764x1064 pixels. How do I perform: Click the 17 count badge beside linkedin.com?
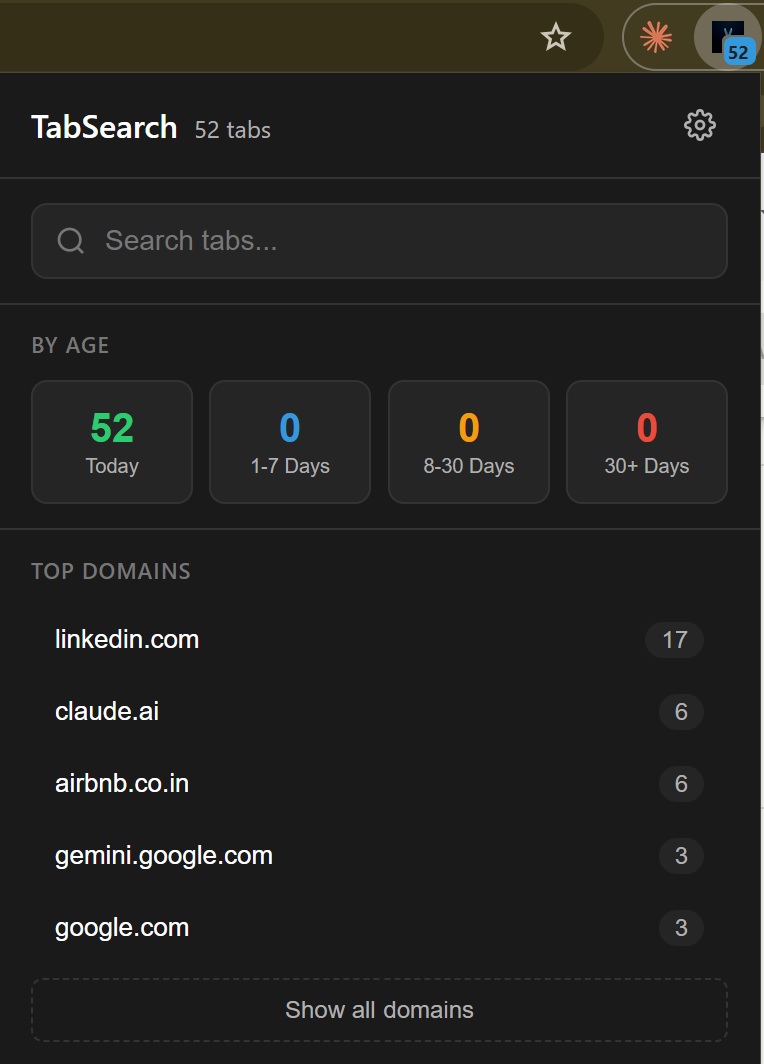click(x=674, y=639)
